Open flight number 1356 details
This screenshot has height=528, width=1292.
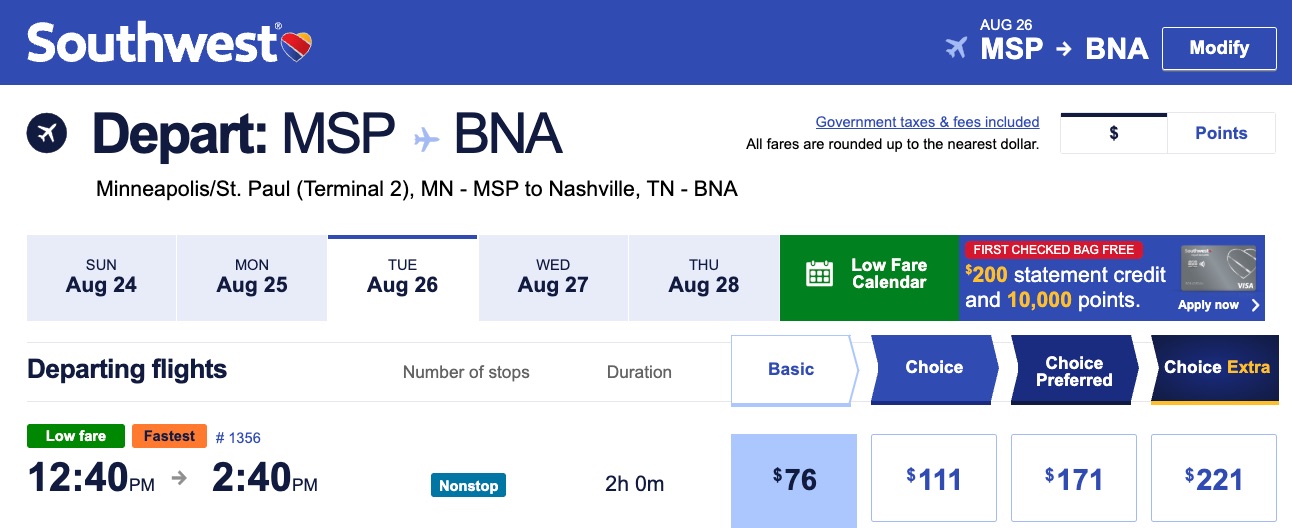click(238, 437)
